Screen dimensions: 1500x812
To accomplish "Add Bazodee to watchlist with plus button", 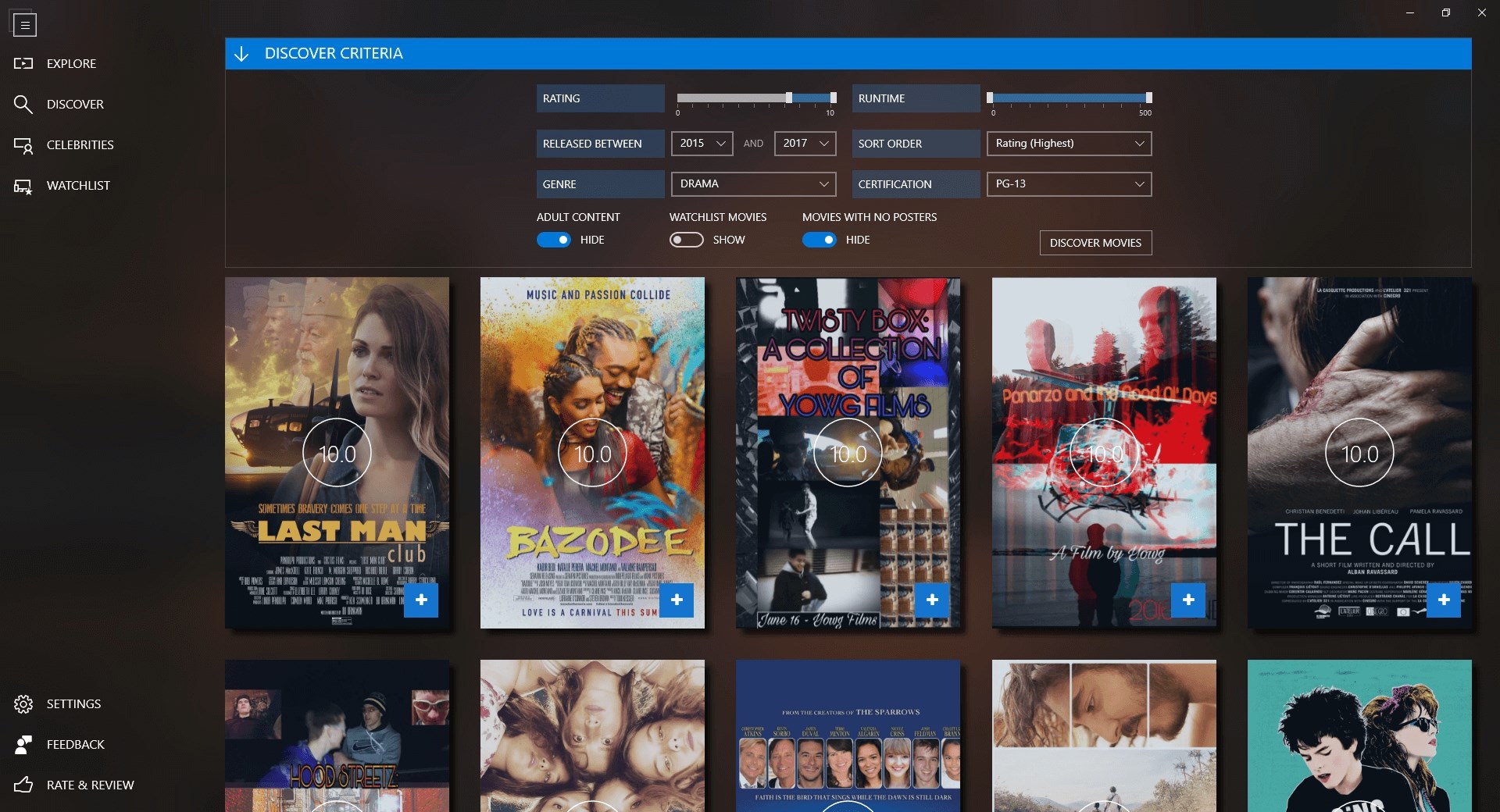I will coord(677,600).
